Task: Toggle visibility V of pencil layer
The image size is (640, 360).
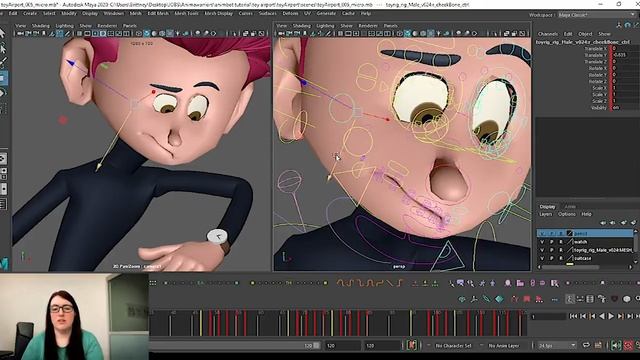Action: [542, 233]
